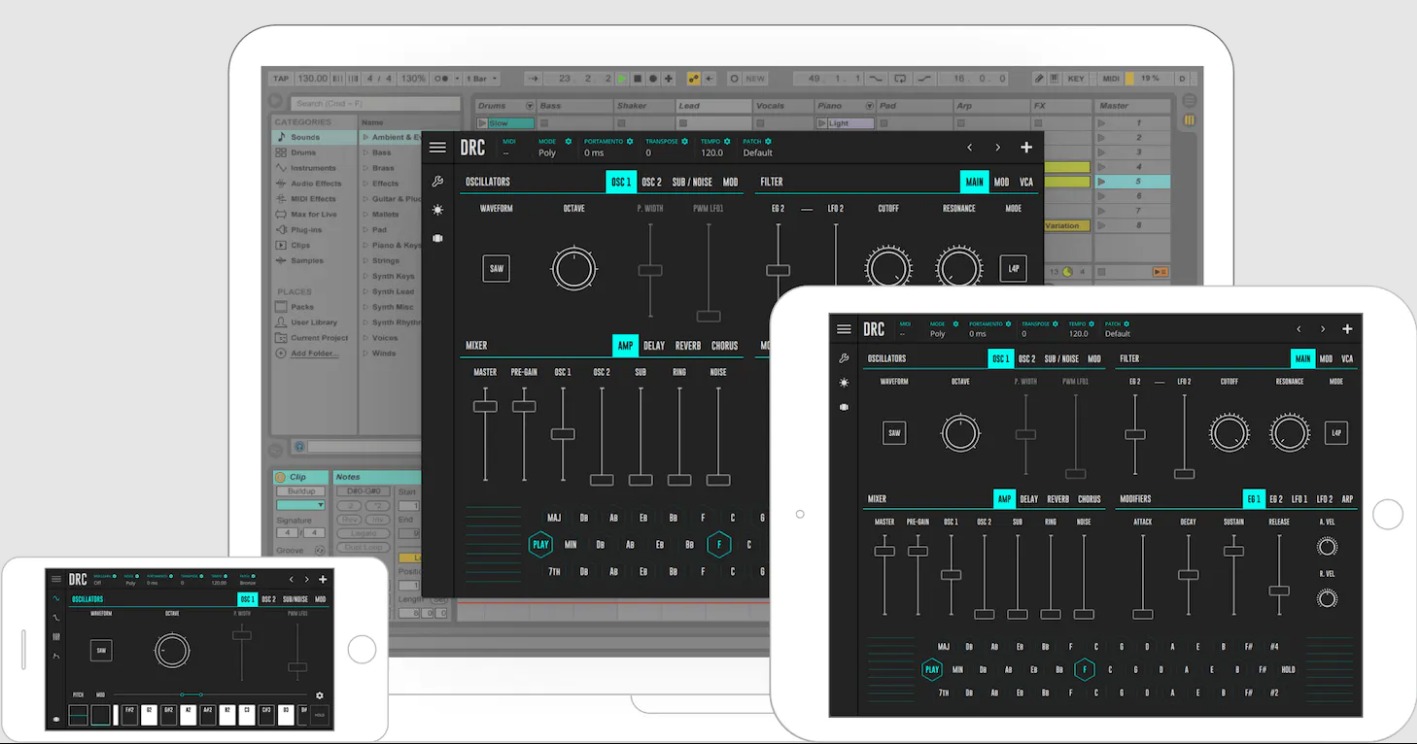Click the TAP tempo button in Ableton
Screen dimensions: 1417x744
[281, 78]
